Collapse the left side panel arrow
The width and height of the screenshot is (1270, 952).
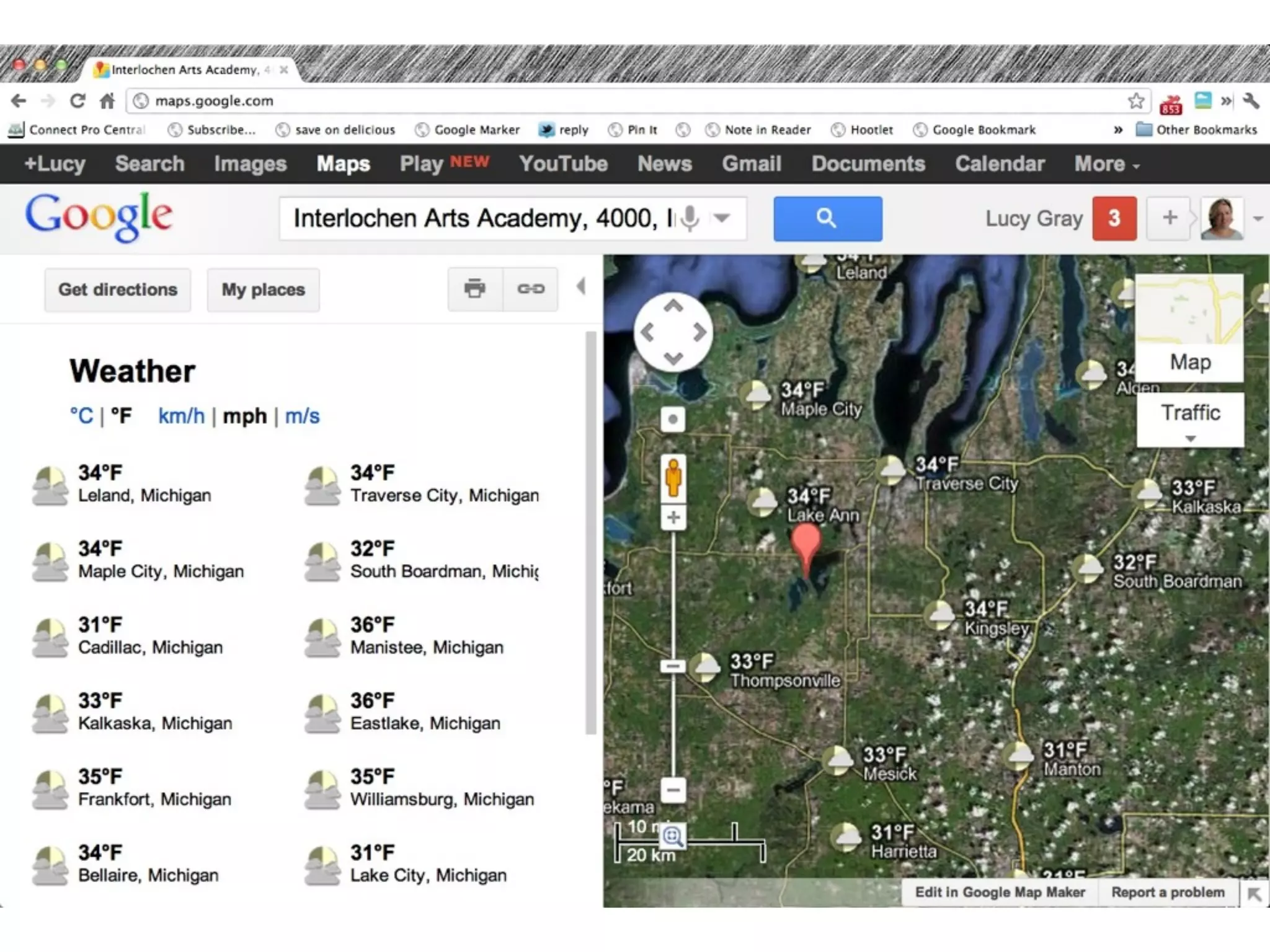581,286
